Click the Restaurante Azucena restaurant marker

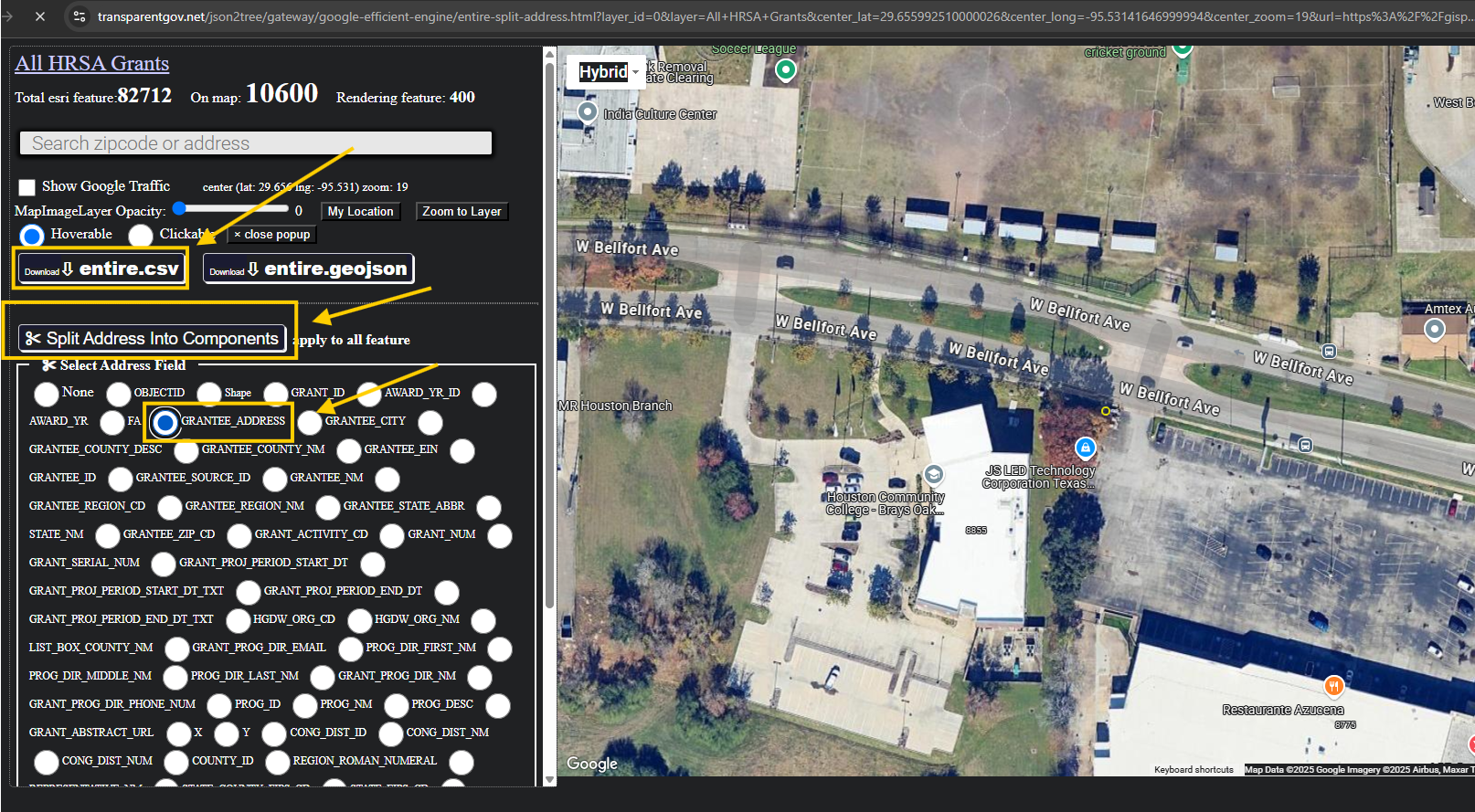[x=1333, y=685]
